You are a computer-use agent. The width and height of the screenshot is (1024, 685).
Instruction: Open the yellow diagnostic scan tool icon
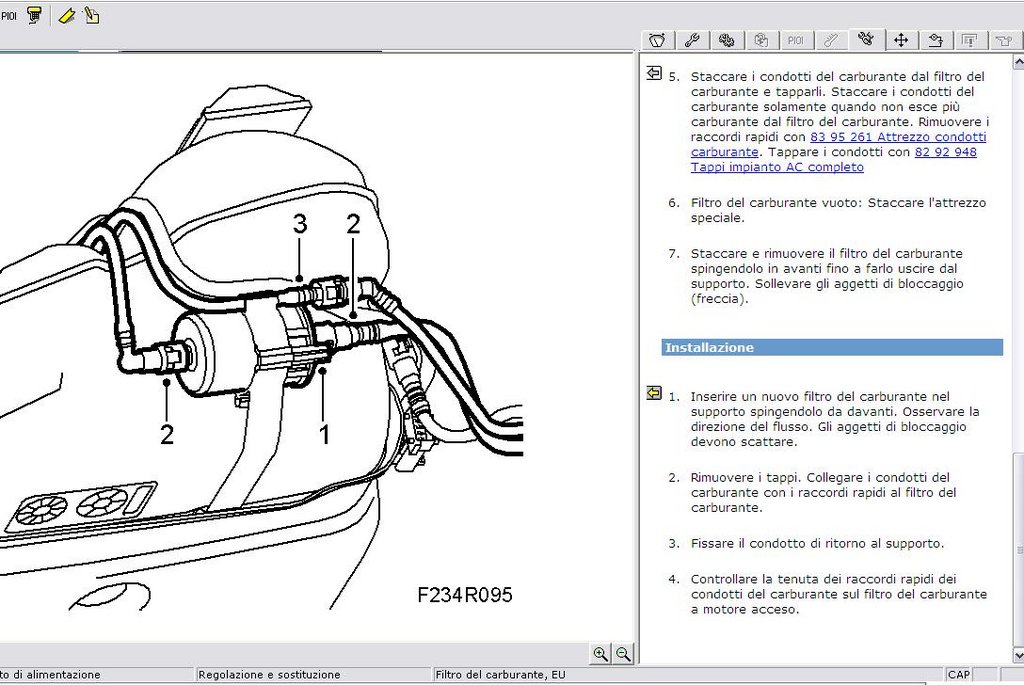[35, 16]
